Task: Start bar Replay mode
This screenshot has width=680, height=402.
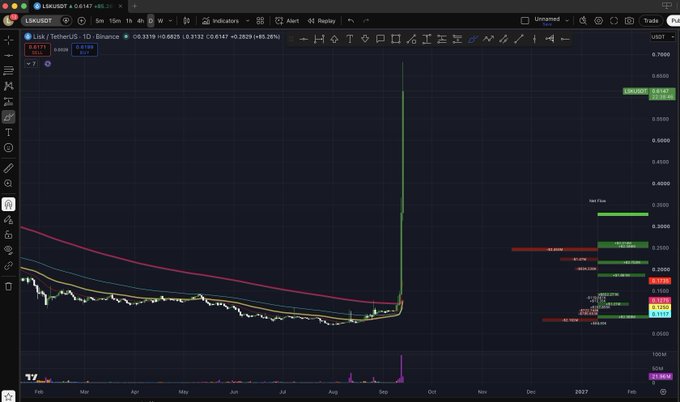Action: tap(321, 20)
